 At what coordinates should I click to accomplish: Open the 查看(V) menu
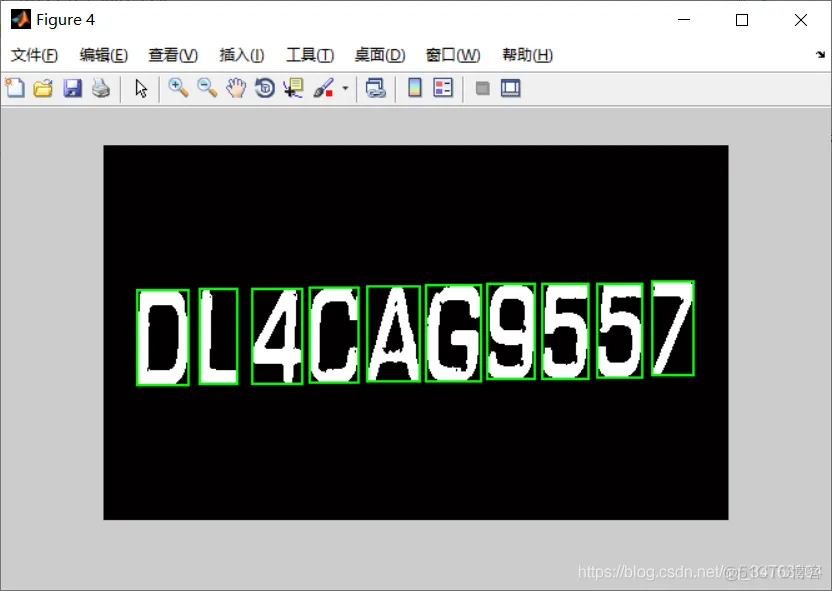click(x=173, y=55)
